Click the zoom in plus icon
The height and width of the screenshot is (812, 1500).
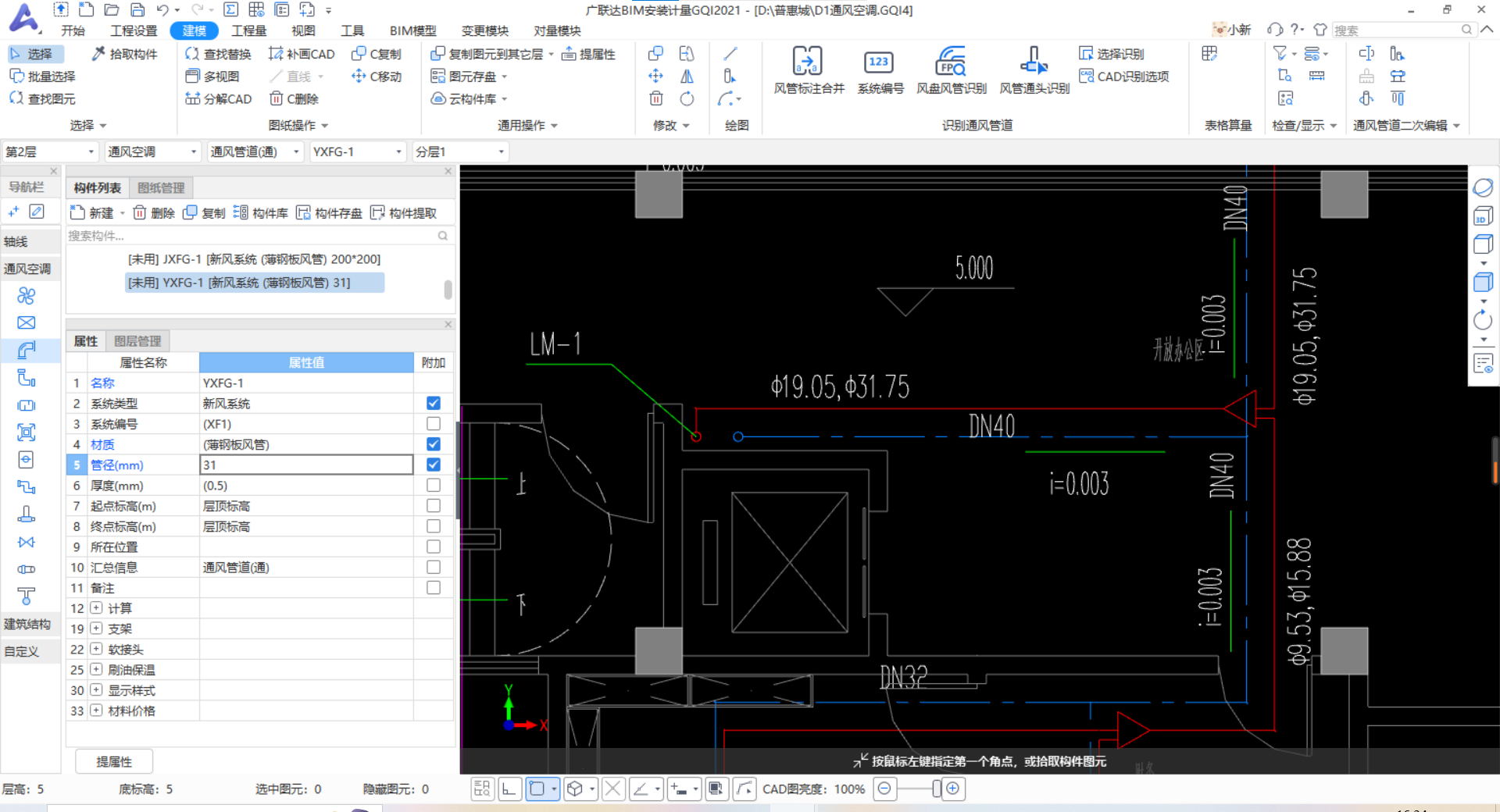[x=952, y=789]
